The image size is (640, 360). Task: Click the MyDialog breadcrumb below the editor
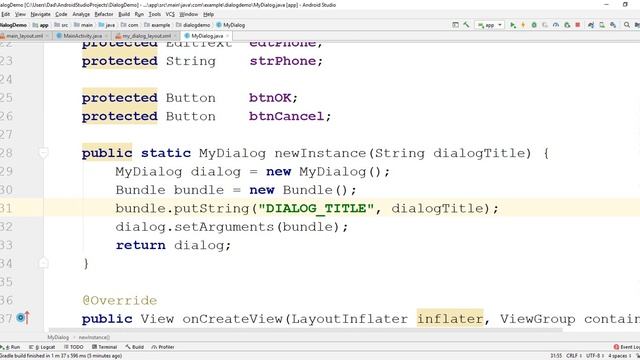(x=58, y=338)
